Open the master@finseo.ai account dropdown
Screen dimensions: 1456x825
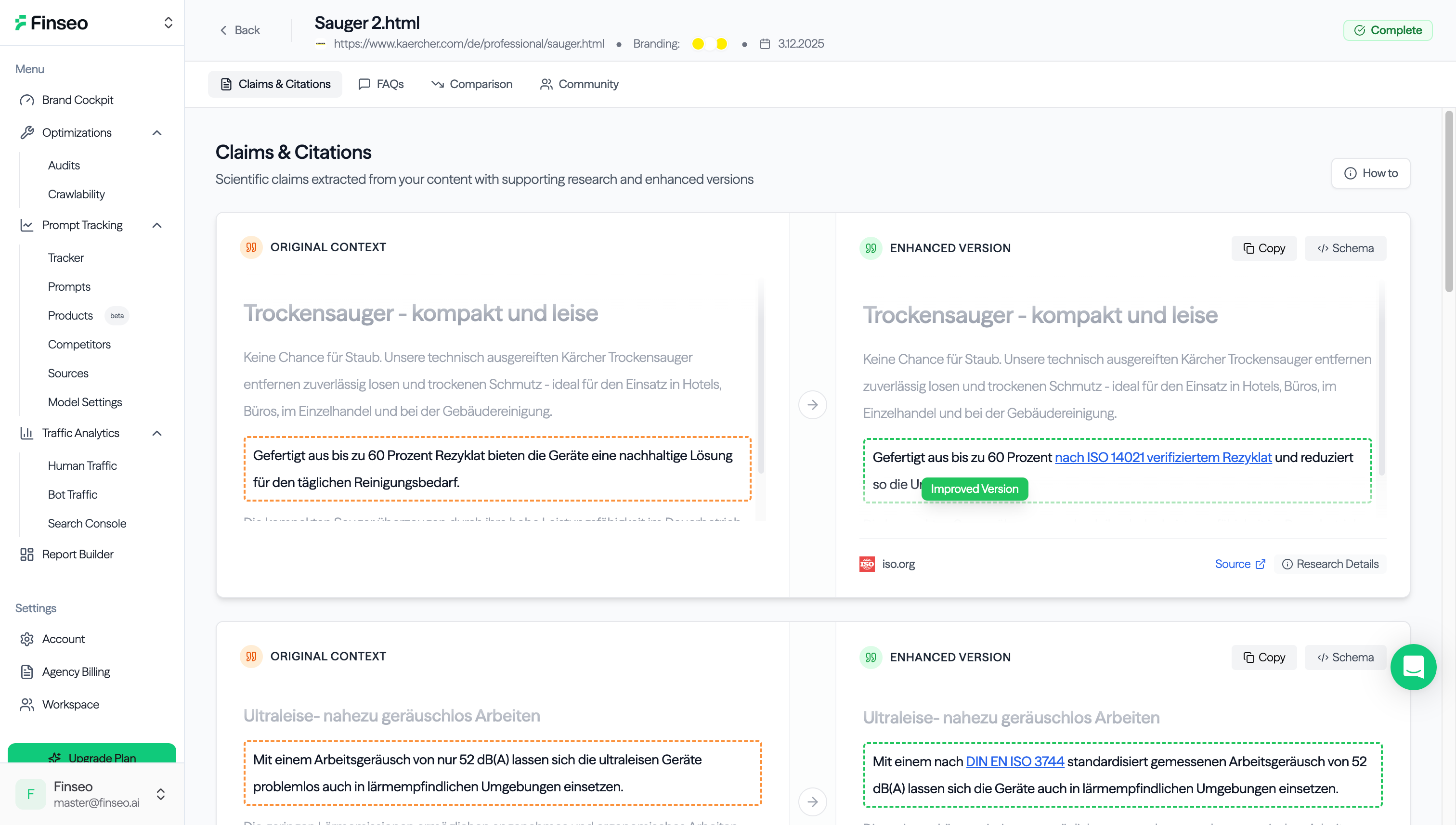coord(161,794)
